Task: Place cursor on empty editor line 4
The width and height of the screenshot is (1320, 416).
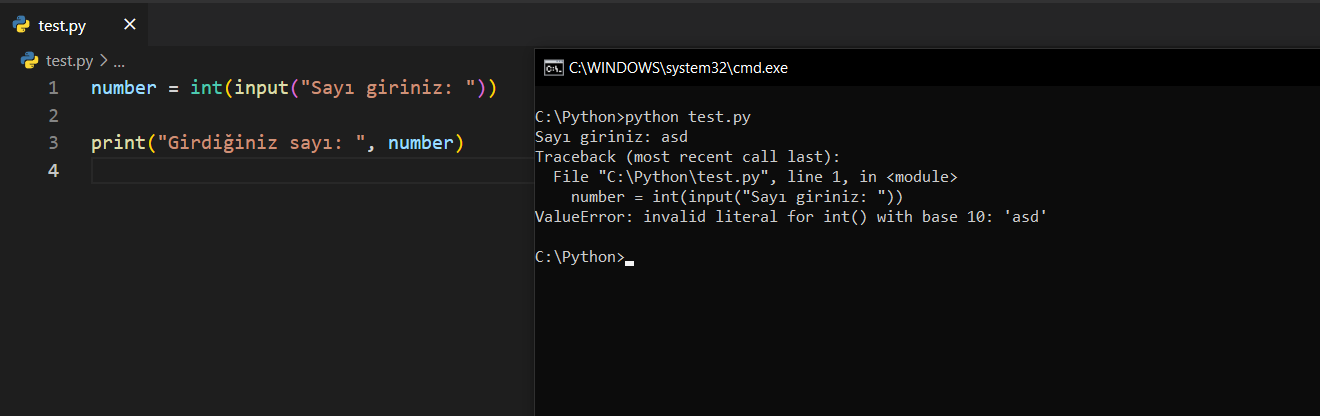Action: point(300,171)
